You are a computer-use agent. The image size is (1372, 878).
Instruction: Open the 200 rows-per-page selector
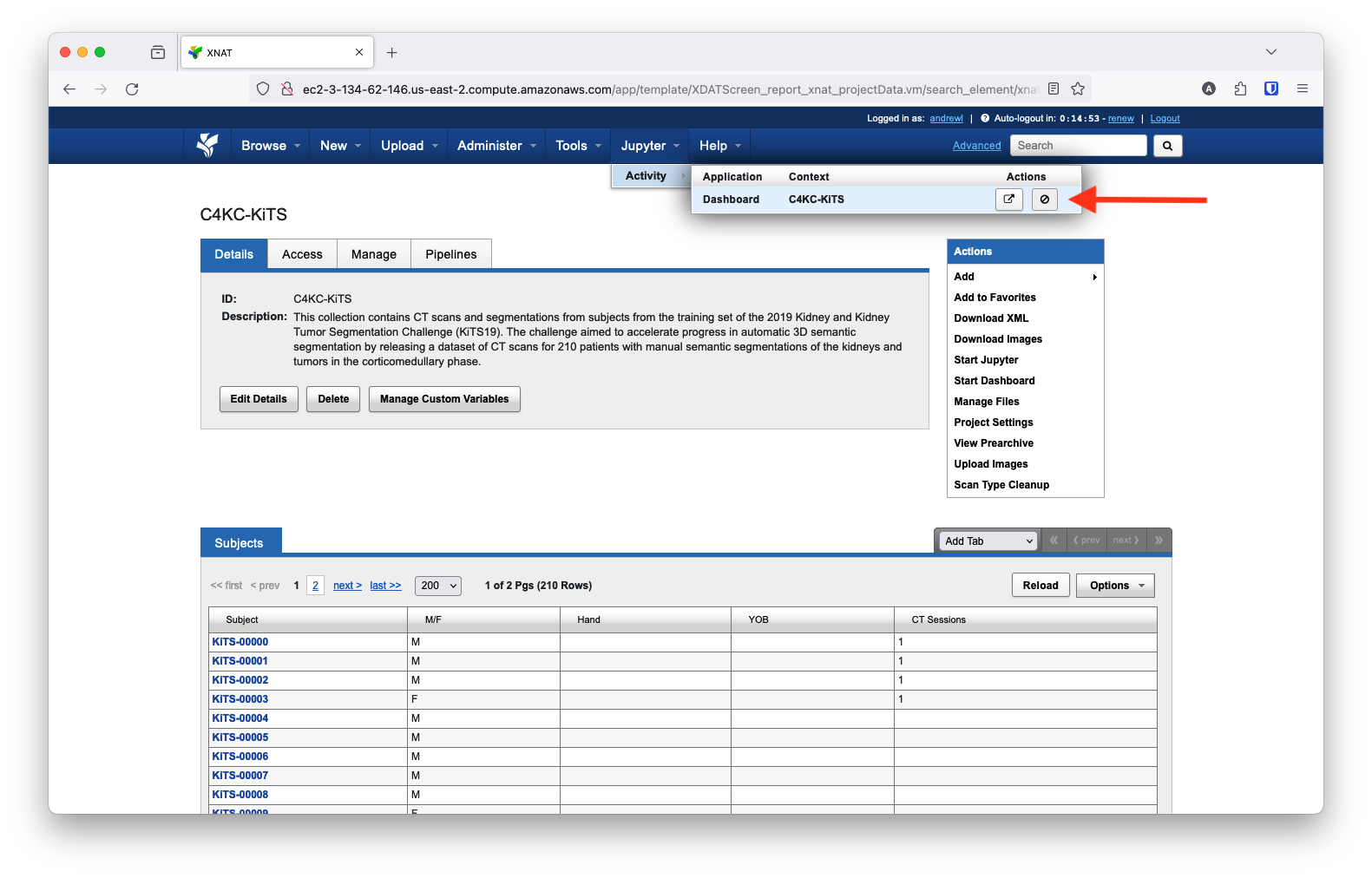point(438,586)
